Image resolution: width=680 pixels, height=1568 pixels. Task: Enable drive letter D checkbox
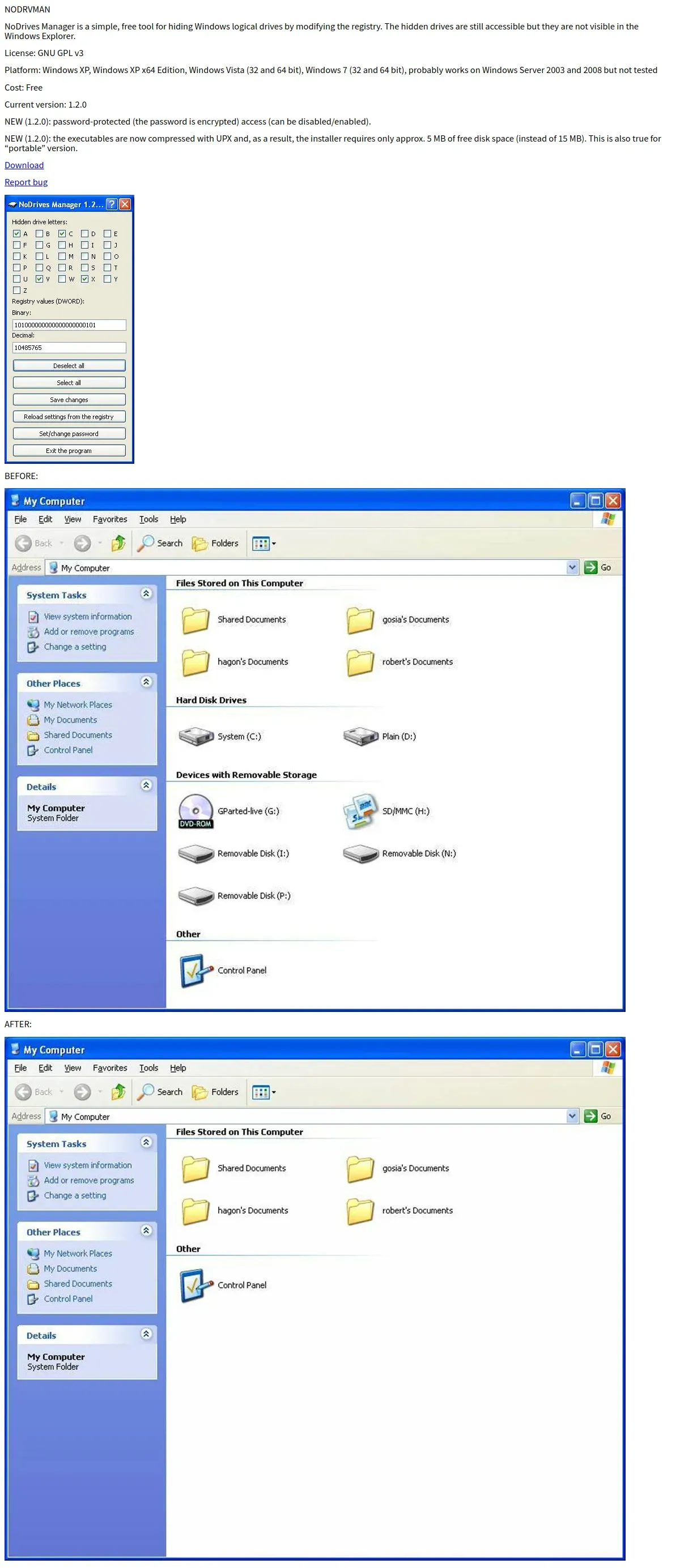click(x=84, y=234)
